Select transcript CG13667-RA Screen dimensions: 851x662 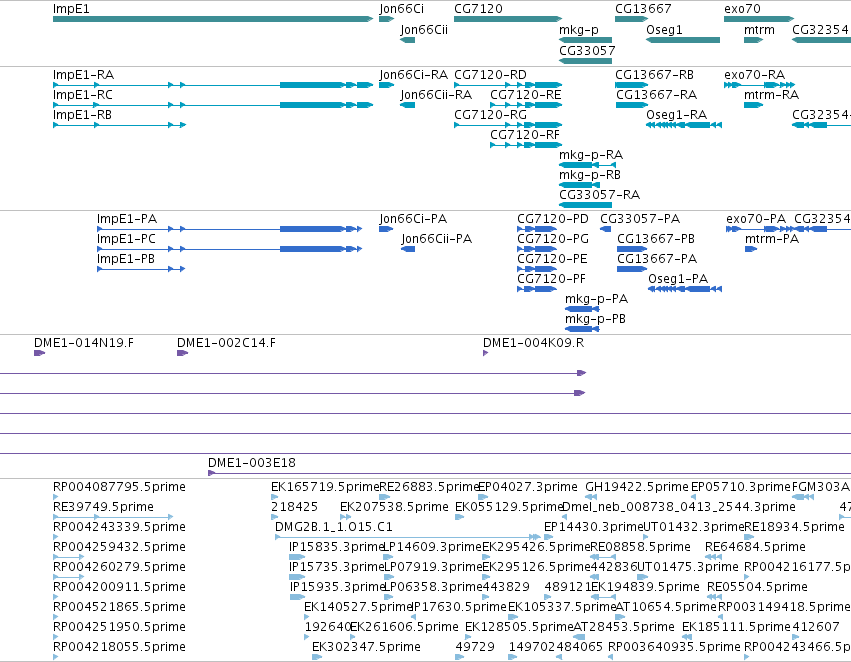click(x=631, y=105)
